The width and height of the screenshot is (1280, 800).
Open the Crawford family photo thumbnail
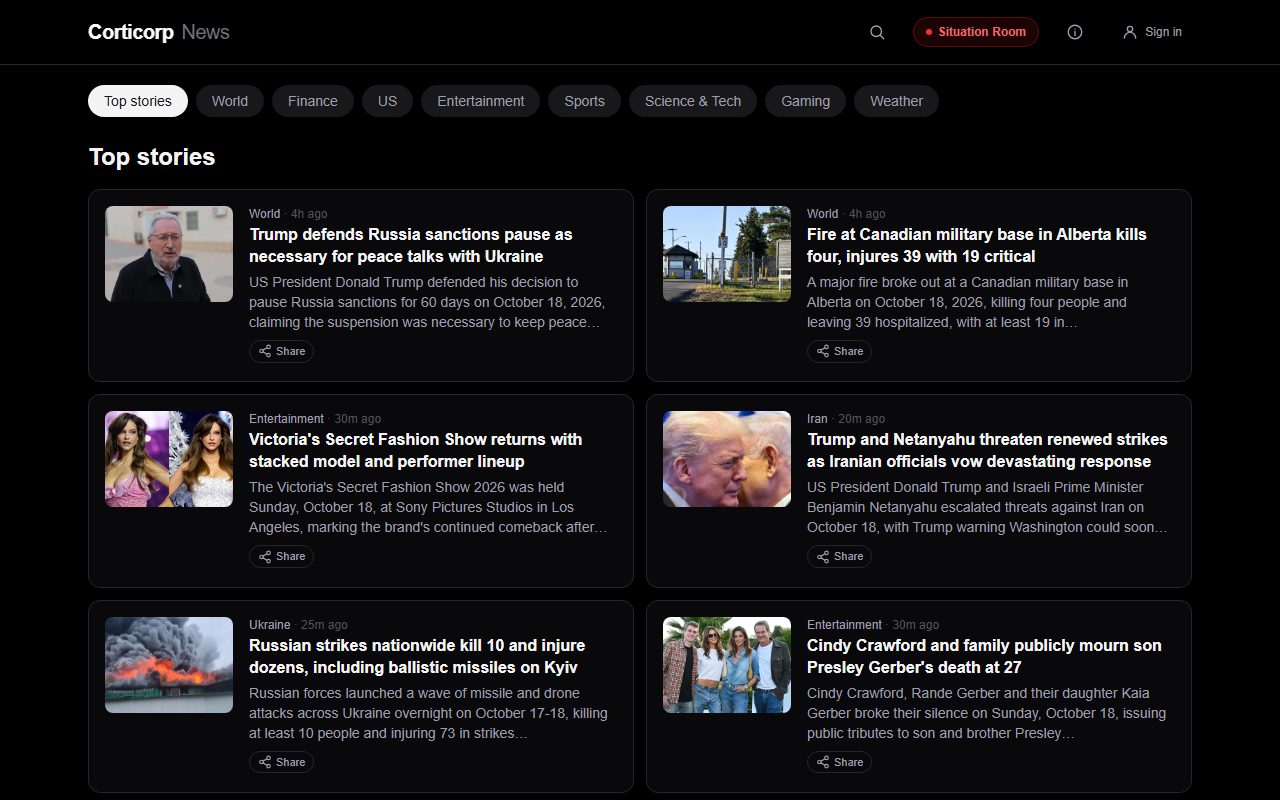pos(727,665)
